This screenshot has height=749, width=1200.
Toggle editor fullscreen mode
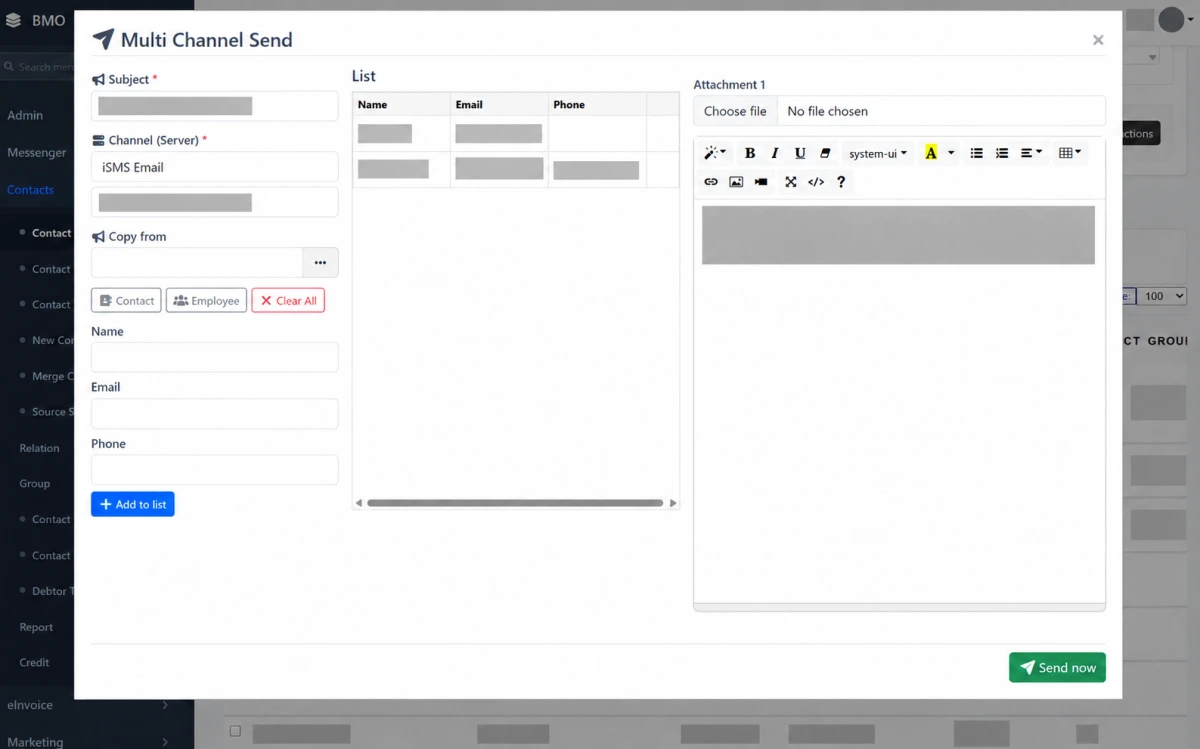pyautogui.click(x=791, y=182)
